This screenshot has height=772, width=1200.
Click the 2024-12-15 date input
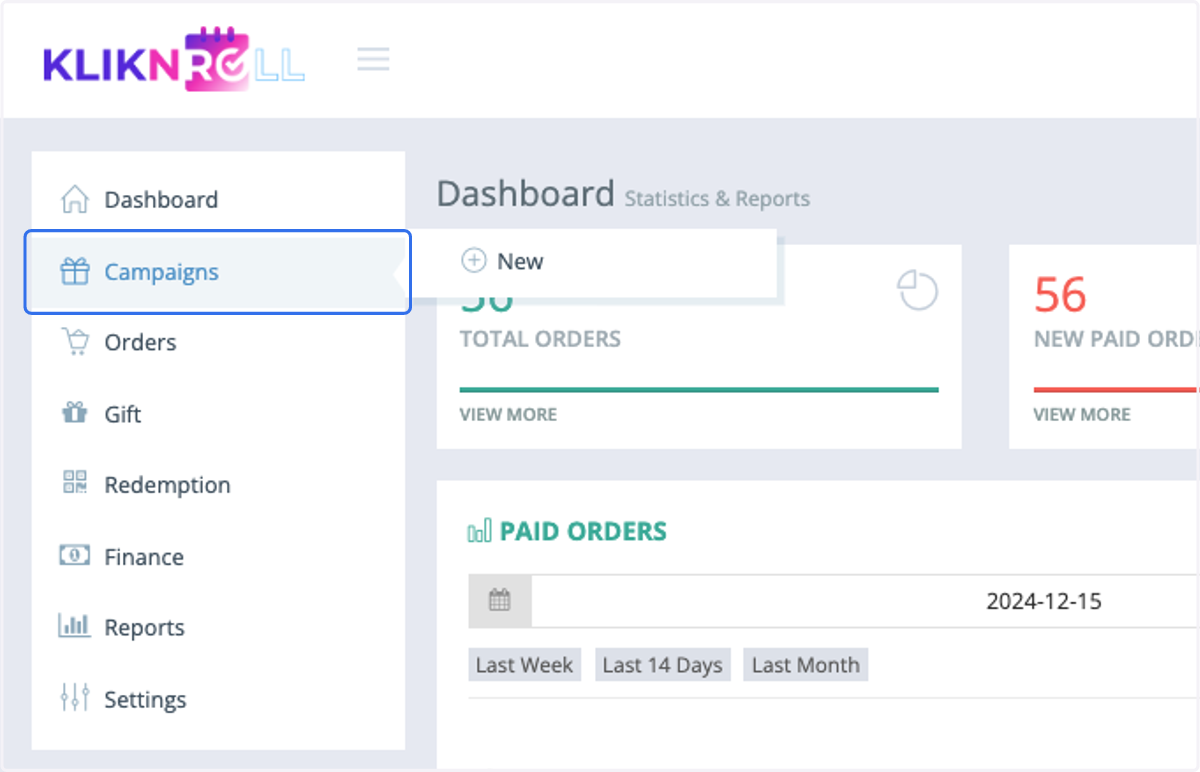click(865, 601)
